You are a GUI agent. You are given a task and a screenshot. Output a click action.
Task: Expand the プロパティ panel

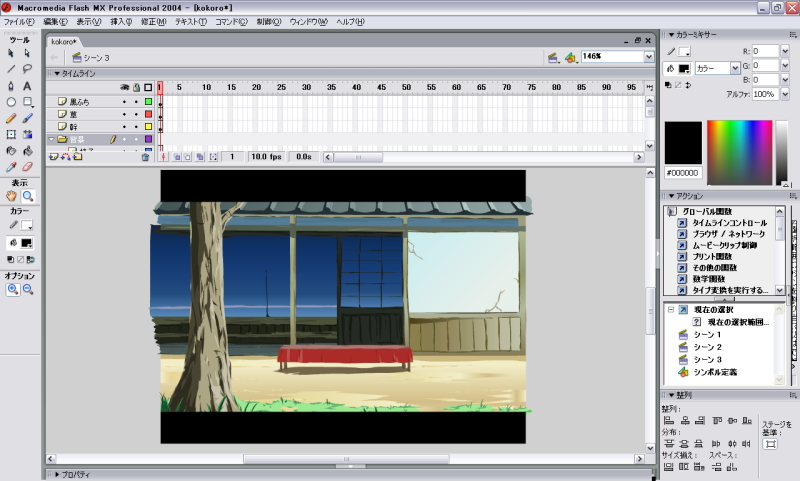57,474
